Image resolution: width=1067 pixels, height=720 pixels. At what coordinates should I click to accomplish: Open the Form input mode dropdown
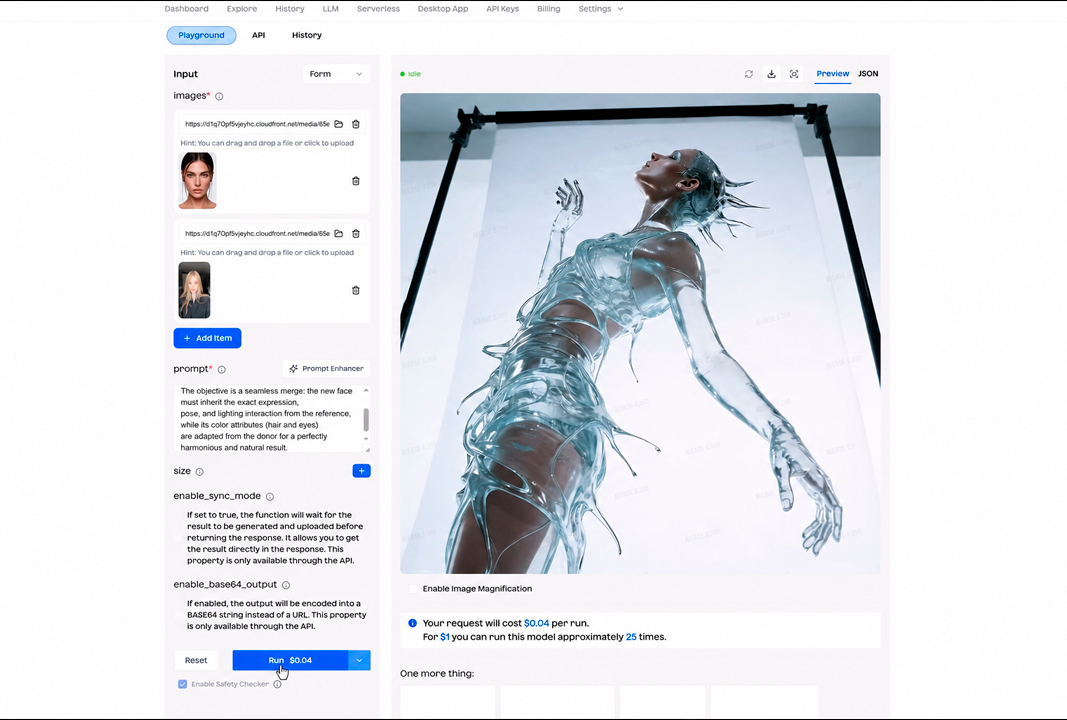pyautogui.click(x=336, y=73)
